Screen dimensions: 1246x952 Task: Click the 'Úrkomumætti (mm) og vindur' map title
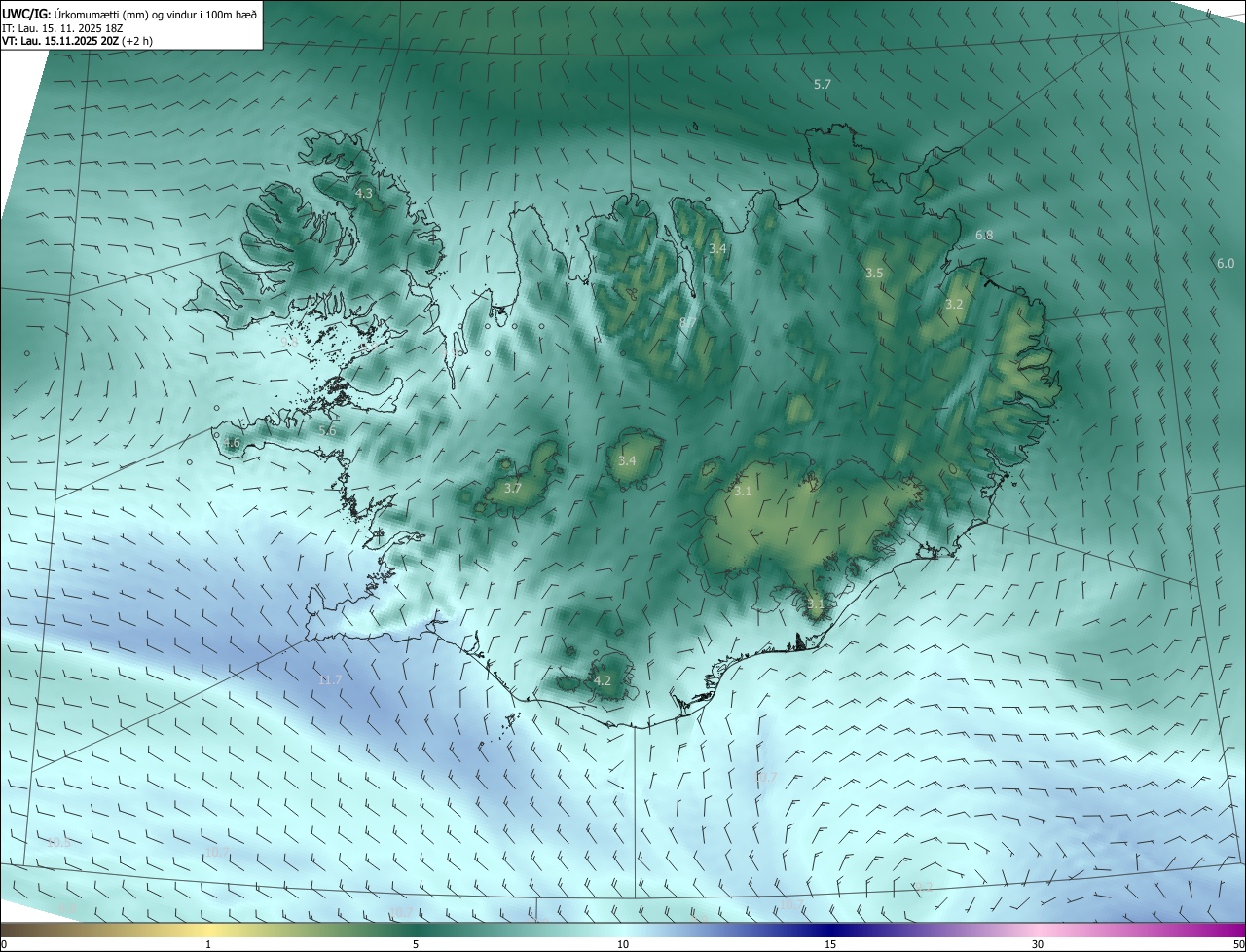click(130, 14)
